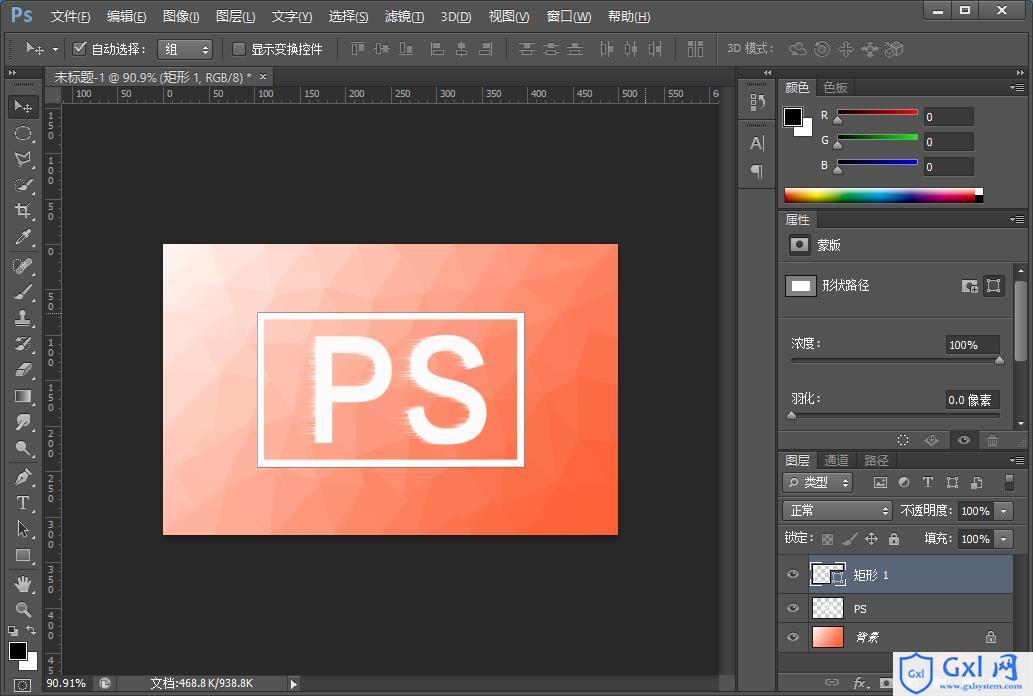Activate the Eraser tool

click(23, 370)
